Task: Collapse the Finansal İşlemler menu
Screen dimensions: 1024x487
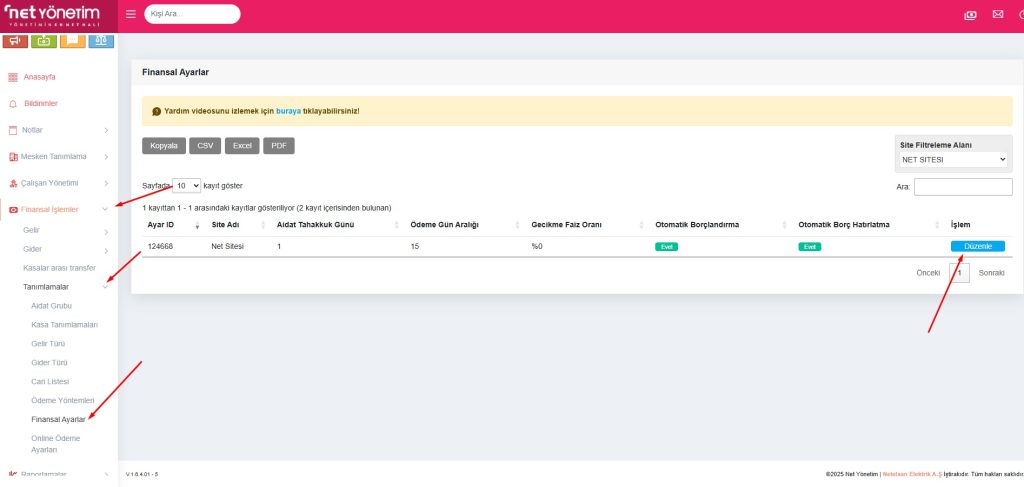Action: pyautogui.click(x=58, y=209)
